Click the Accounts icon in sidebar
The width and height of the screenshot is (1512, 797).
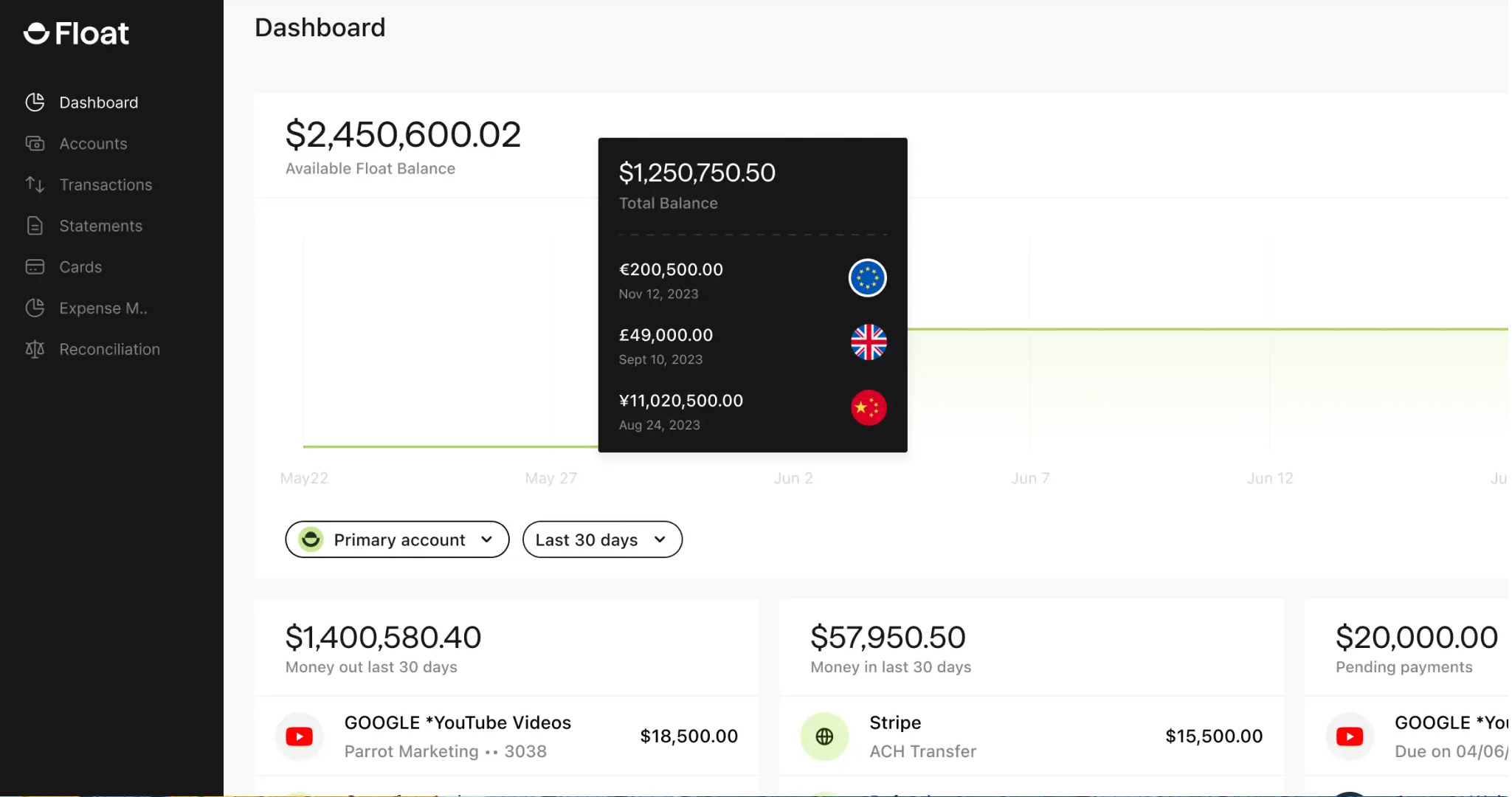pos(35,143)
